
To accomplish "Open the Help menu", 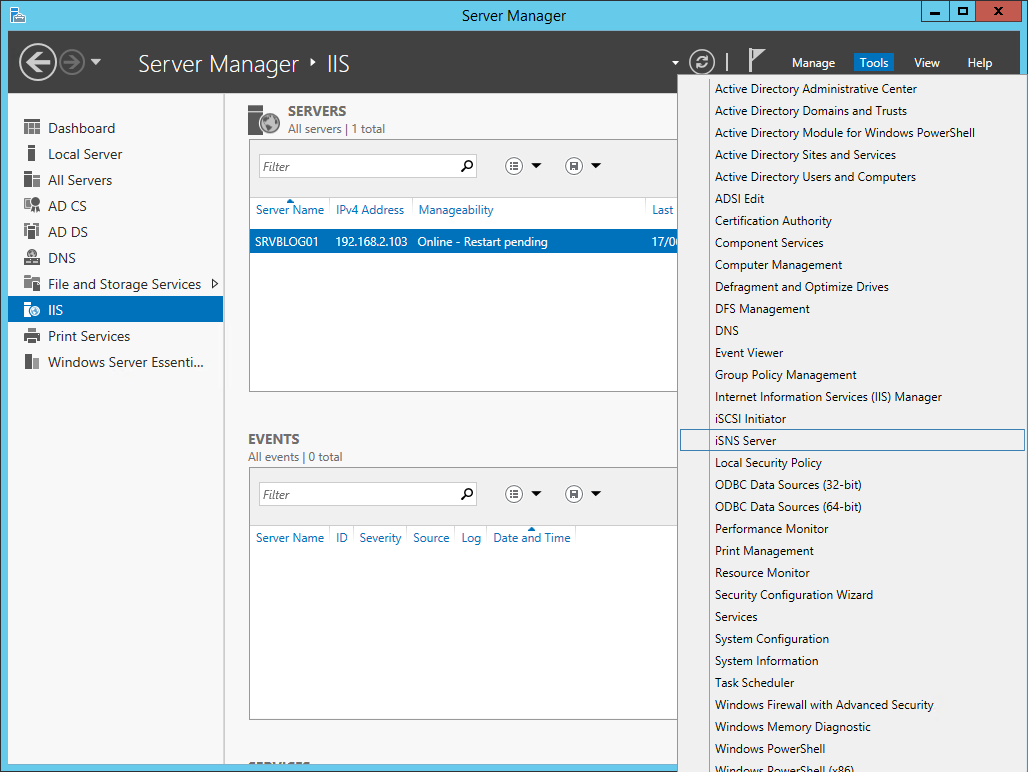I will 979,63.
